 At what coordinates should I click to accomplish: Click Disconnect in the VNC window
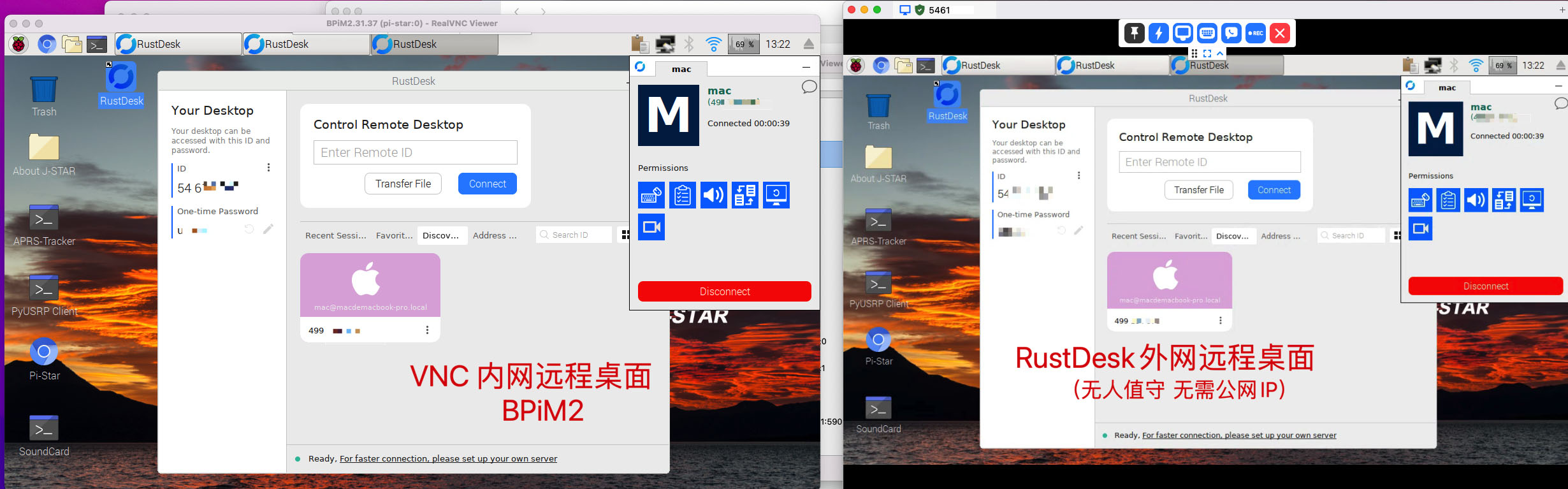point(725,291)
